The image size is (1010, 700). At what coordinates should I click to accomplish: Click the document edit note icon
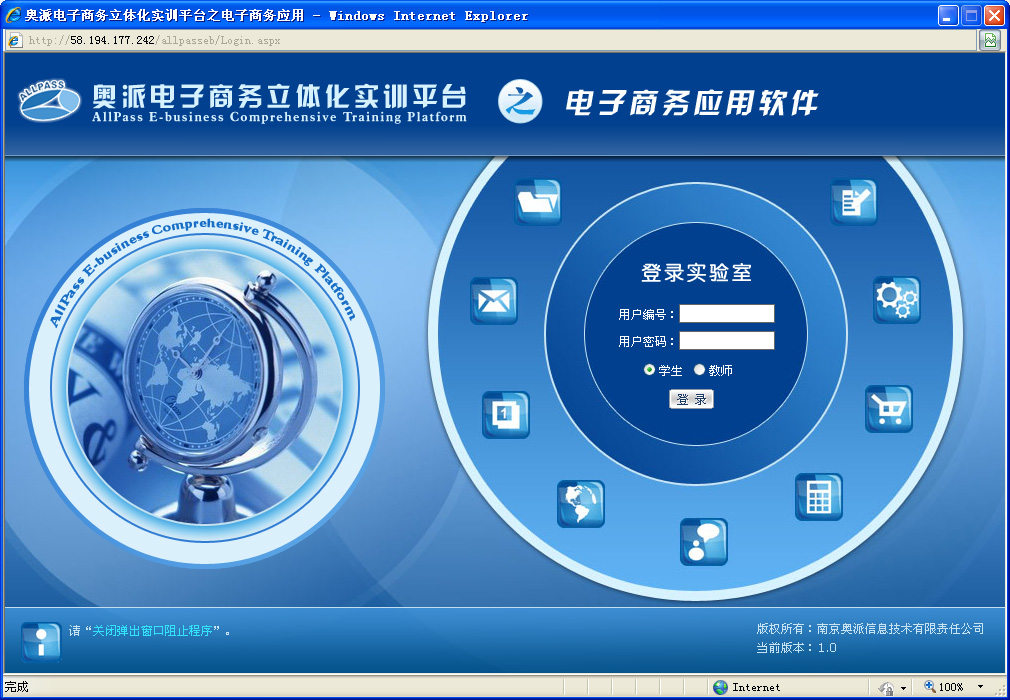point(853,202)
